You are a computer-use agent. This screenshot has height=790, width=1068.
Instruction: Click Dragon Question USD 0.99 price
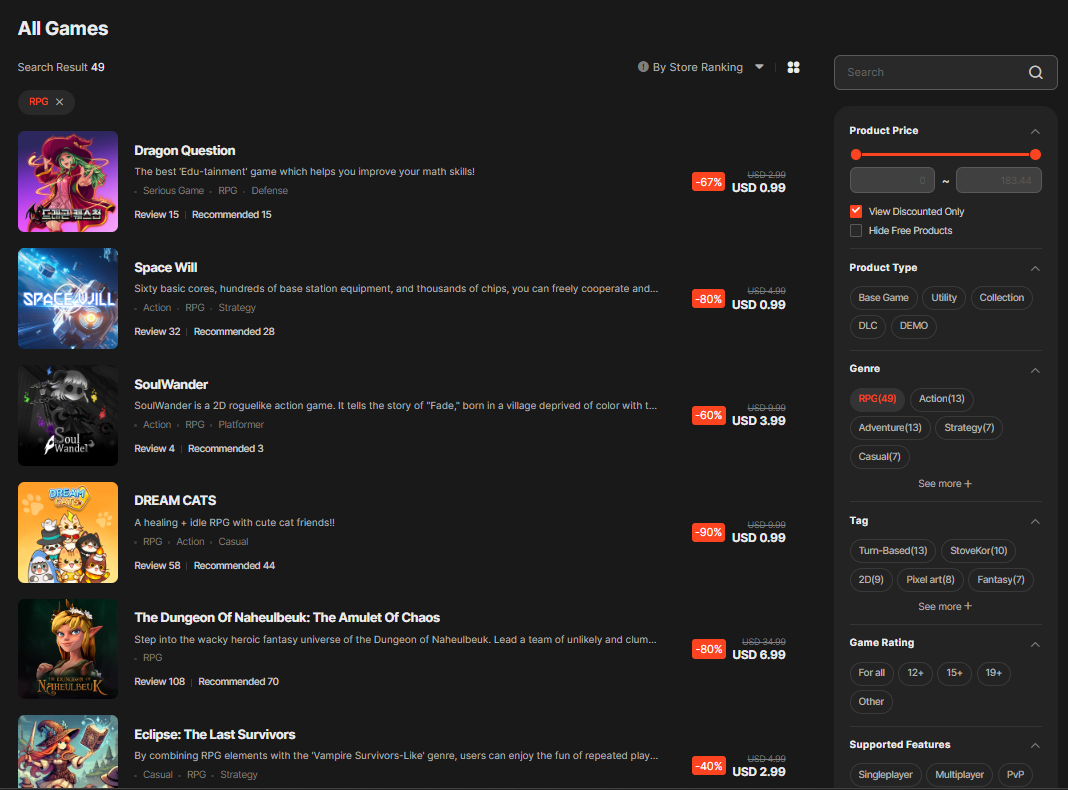pos(759,188)
